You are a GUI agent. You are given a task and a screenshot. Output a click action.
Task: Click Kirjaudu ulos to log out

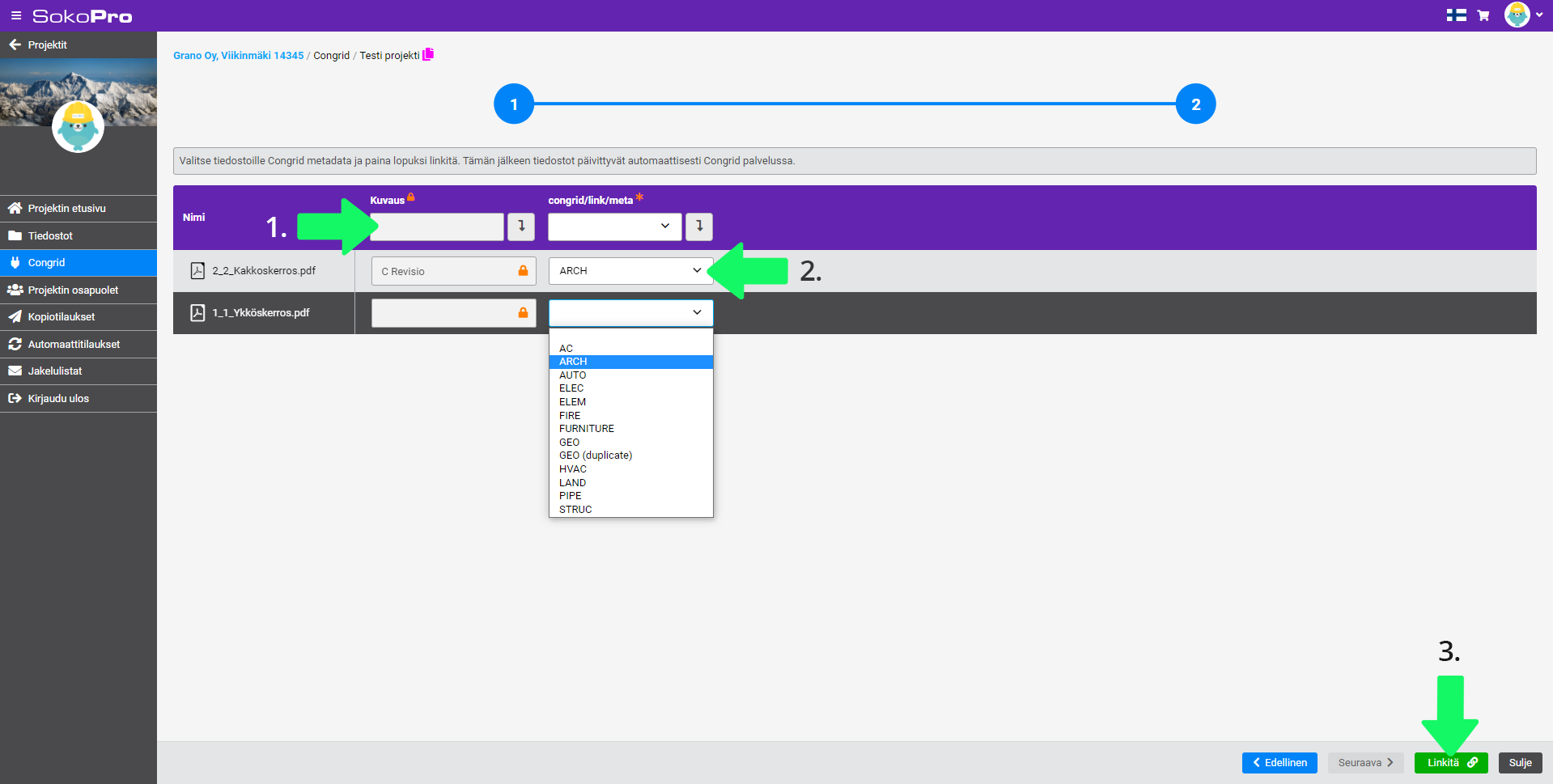coord(78,398)
